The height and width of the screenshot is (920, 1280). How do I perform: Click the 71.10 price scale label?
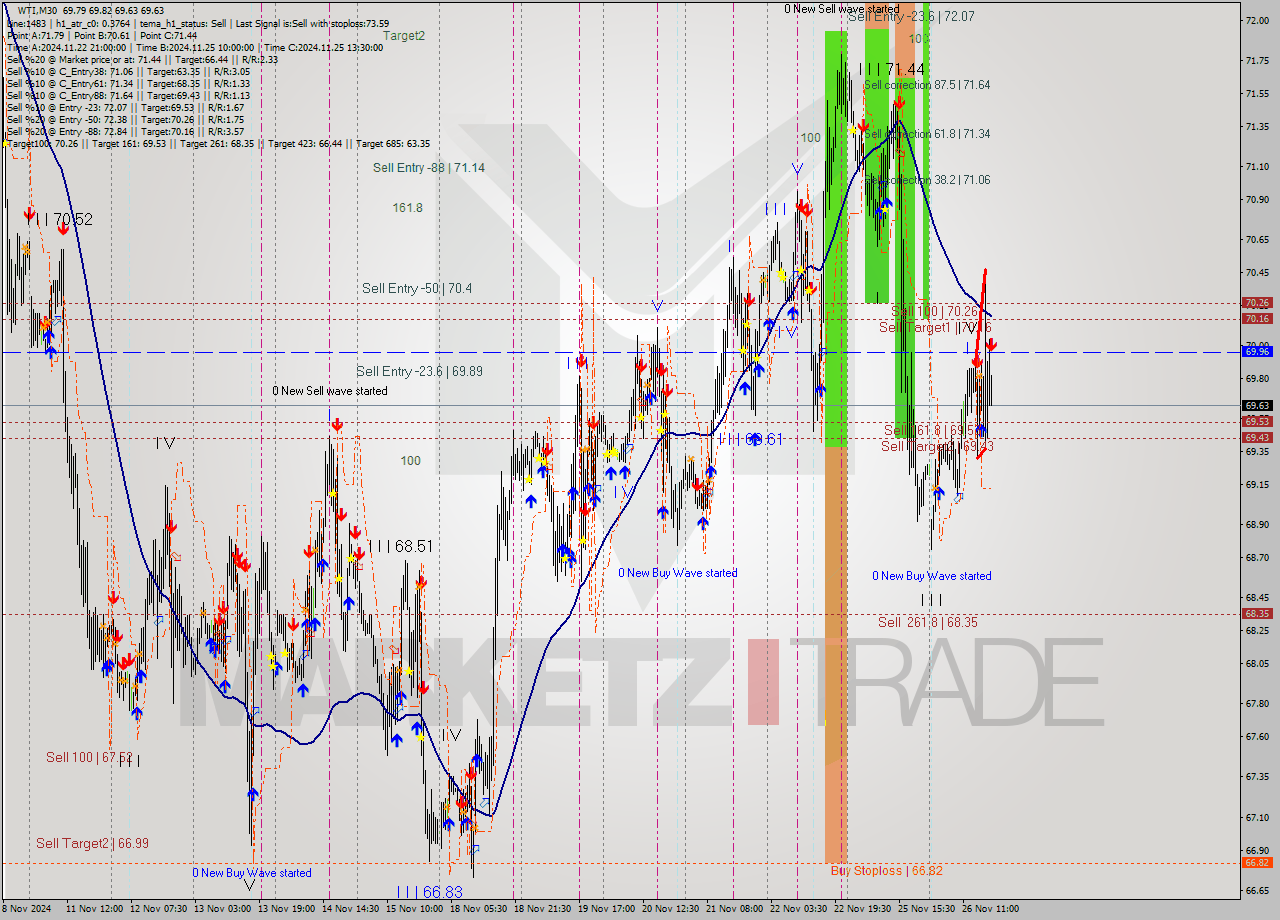pos(1257,166)
